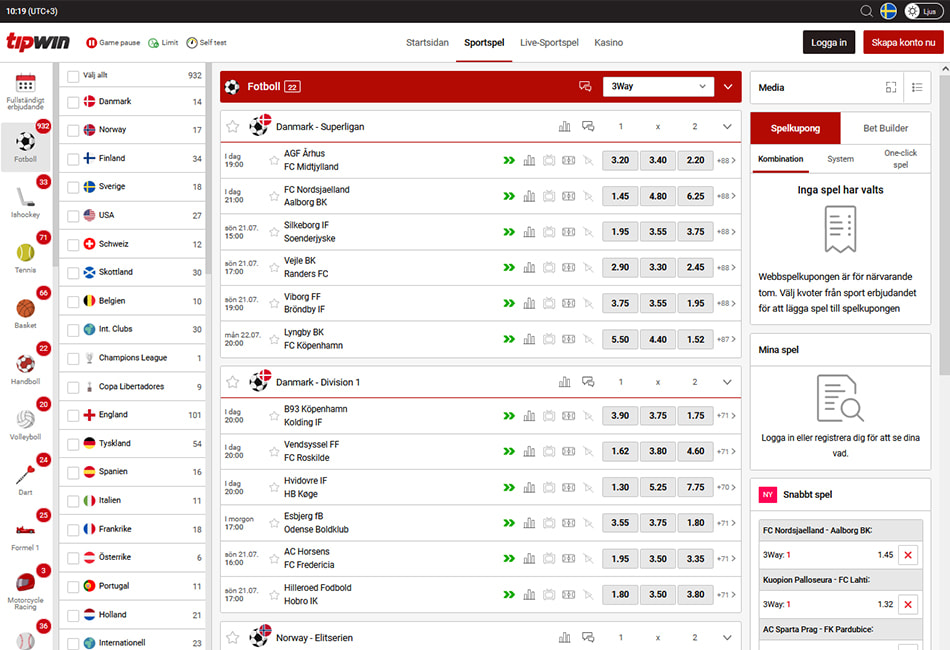
Task: Toggle the Ljus light theme switch
Action: point(924,11)
